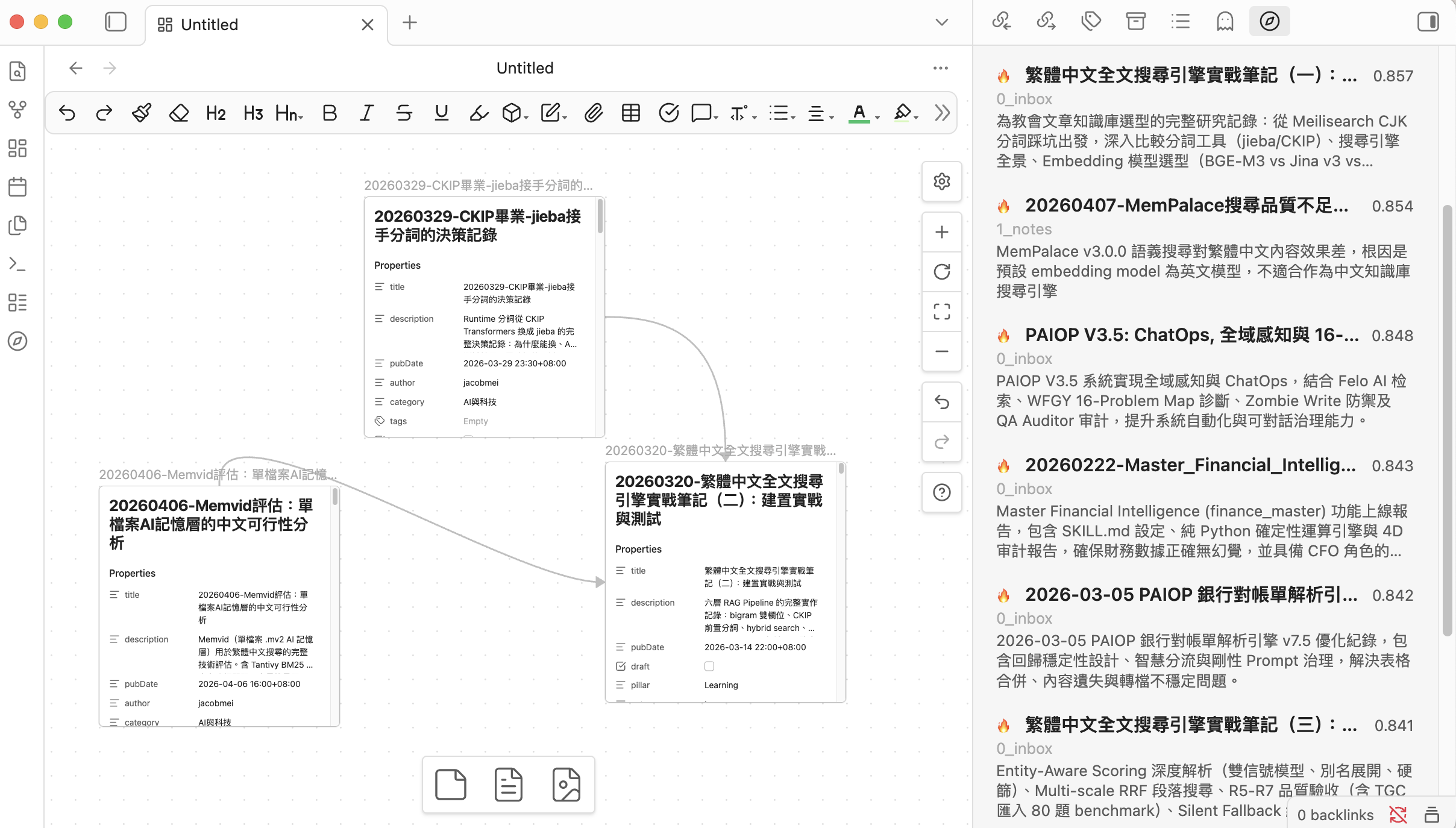1456x828 pixels.
Task: Open the cube block dropdown
Action: (515, 113)
